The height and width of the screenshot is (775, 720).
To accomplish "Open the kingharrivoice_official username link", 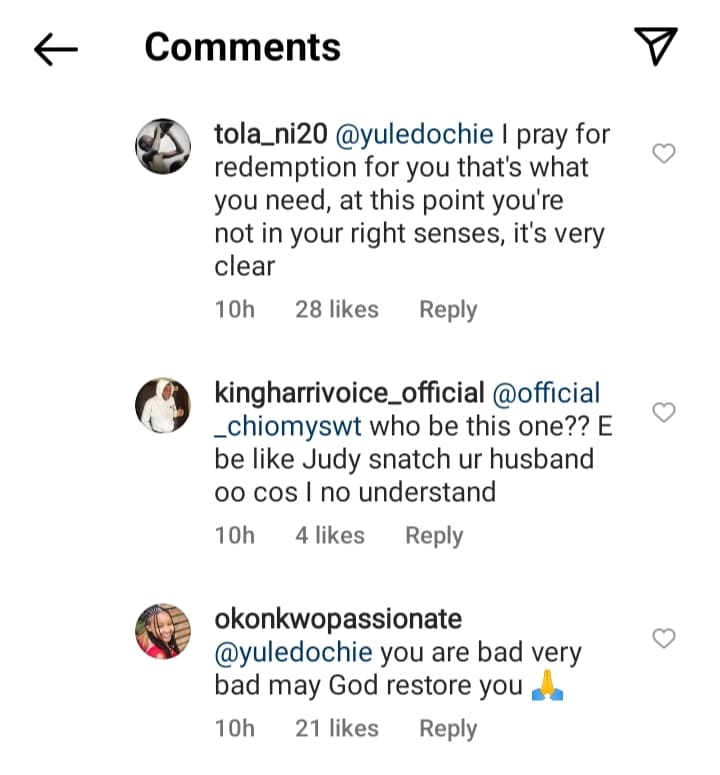I will [x=349, y=393].
